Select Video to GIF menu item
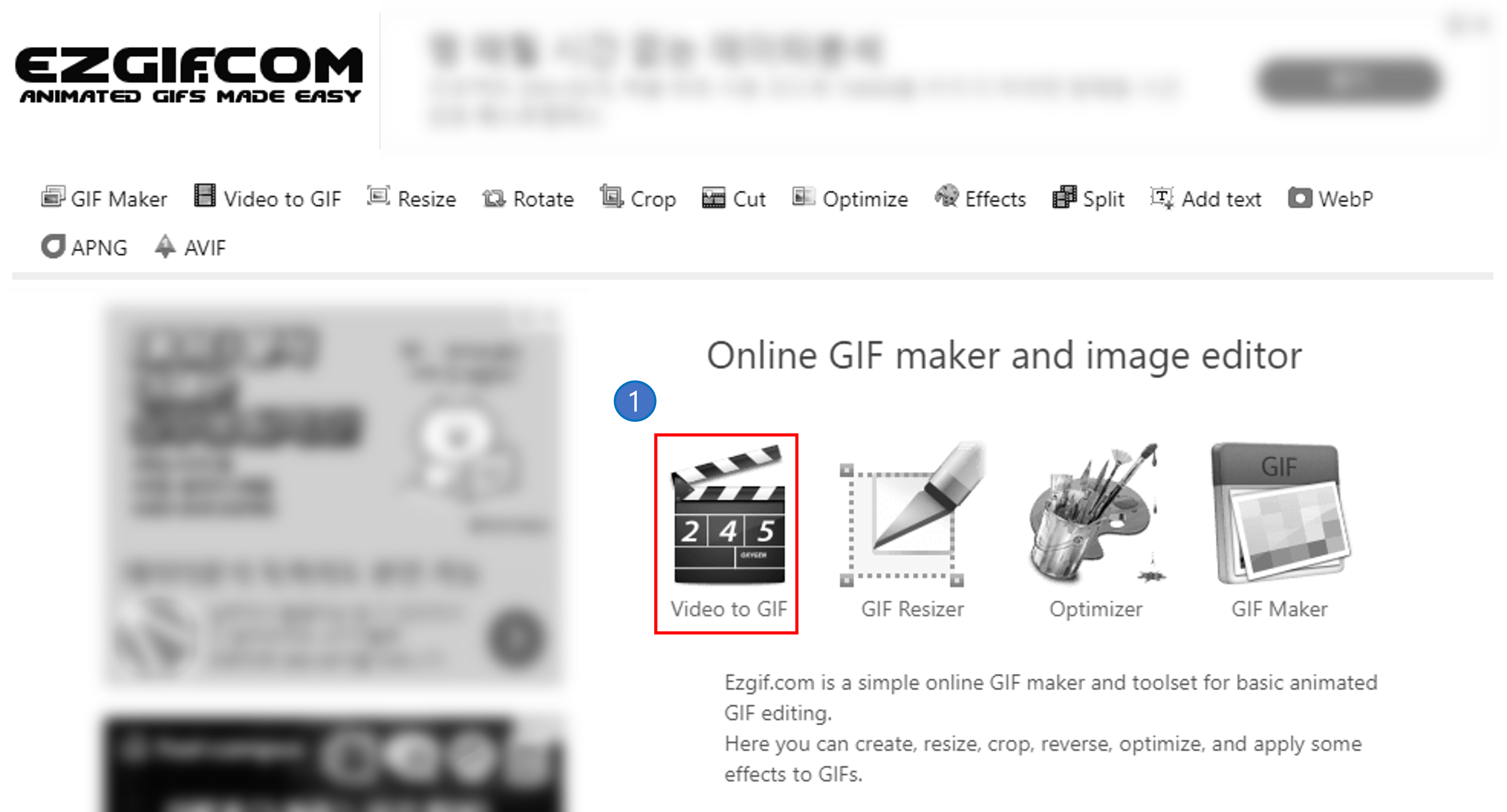1507x812 pixels. point(268,199)
